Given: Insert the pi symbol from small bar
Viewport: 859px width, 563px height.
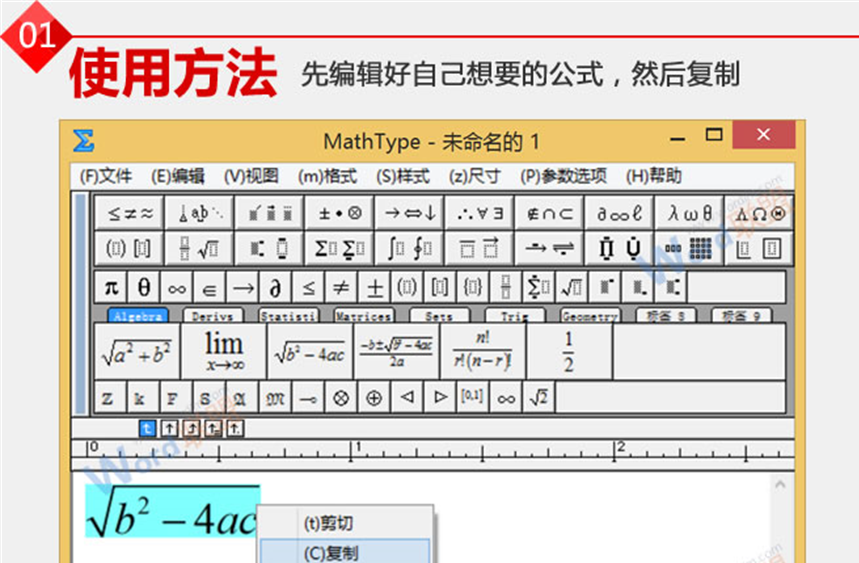Looking at the screenshot, I should point(111,287).
